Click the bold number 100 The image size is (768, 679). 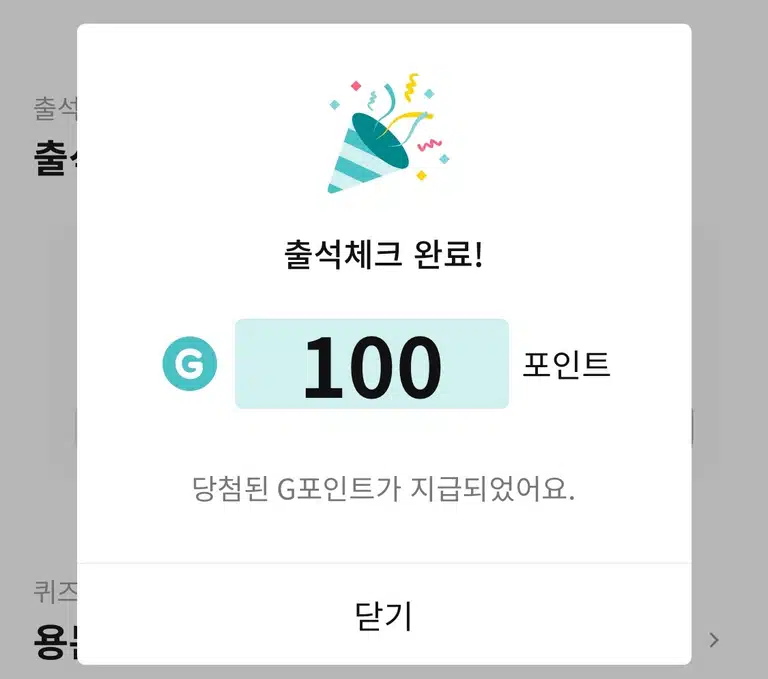(372, 367)
